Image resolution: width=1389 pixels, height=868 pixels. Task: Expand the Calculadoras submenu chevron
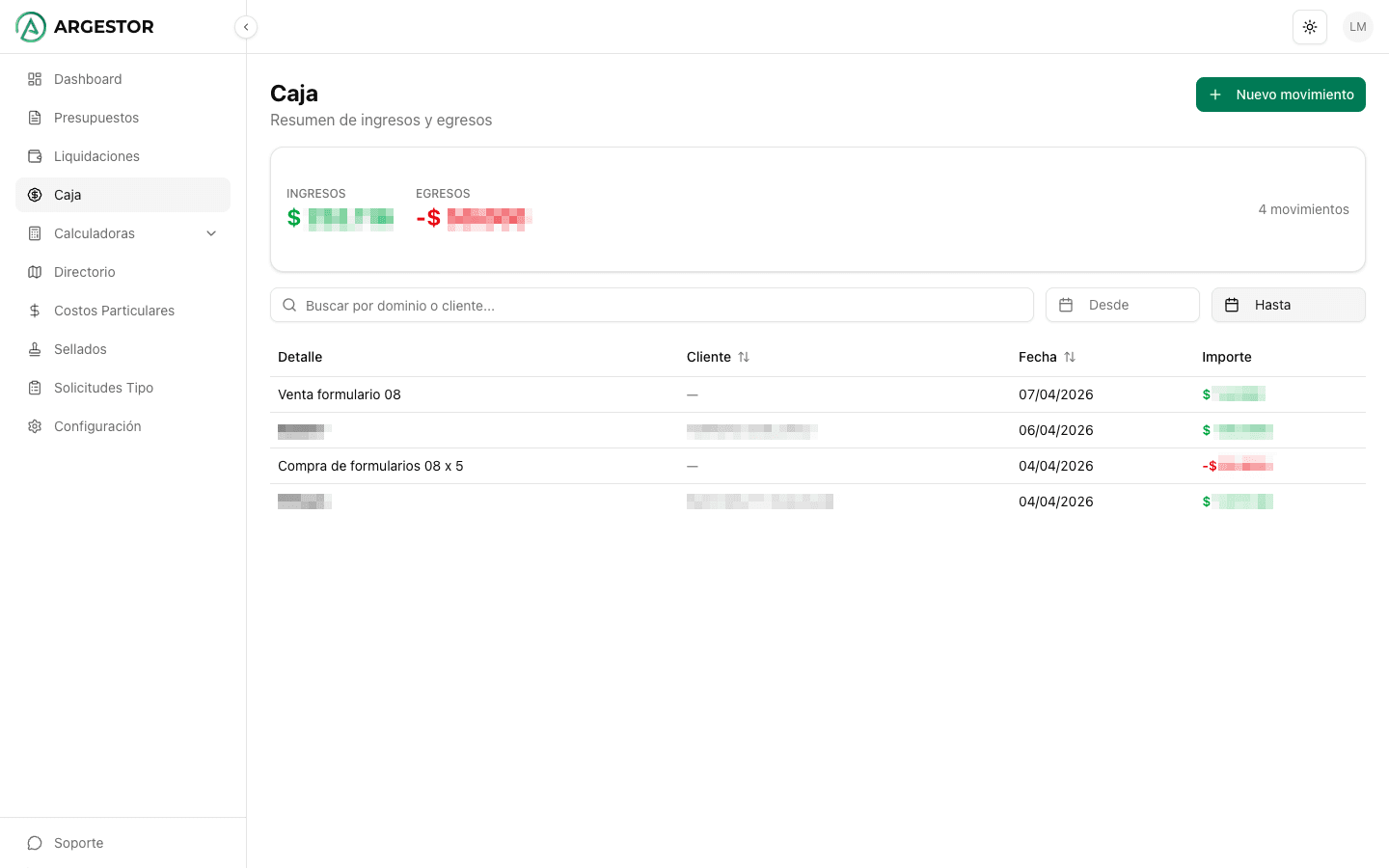tap(211, 233)
